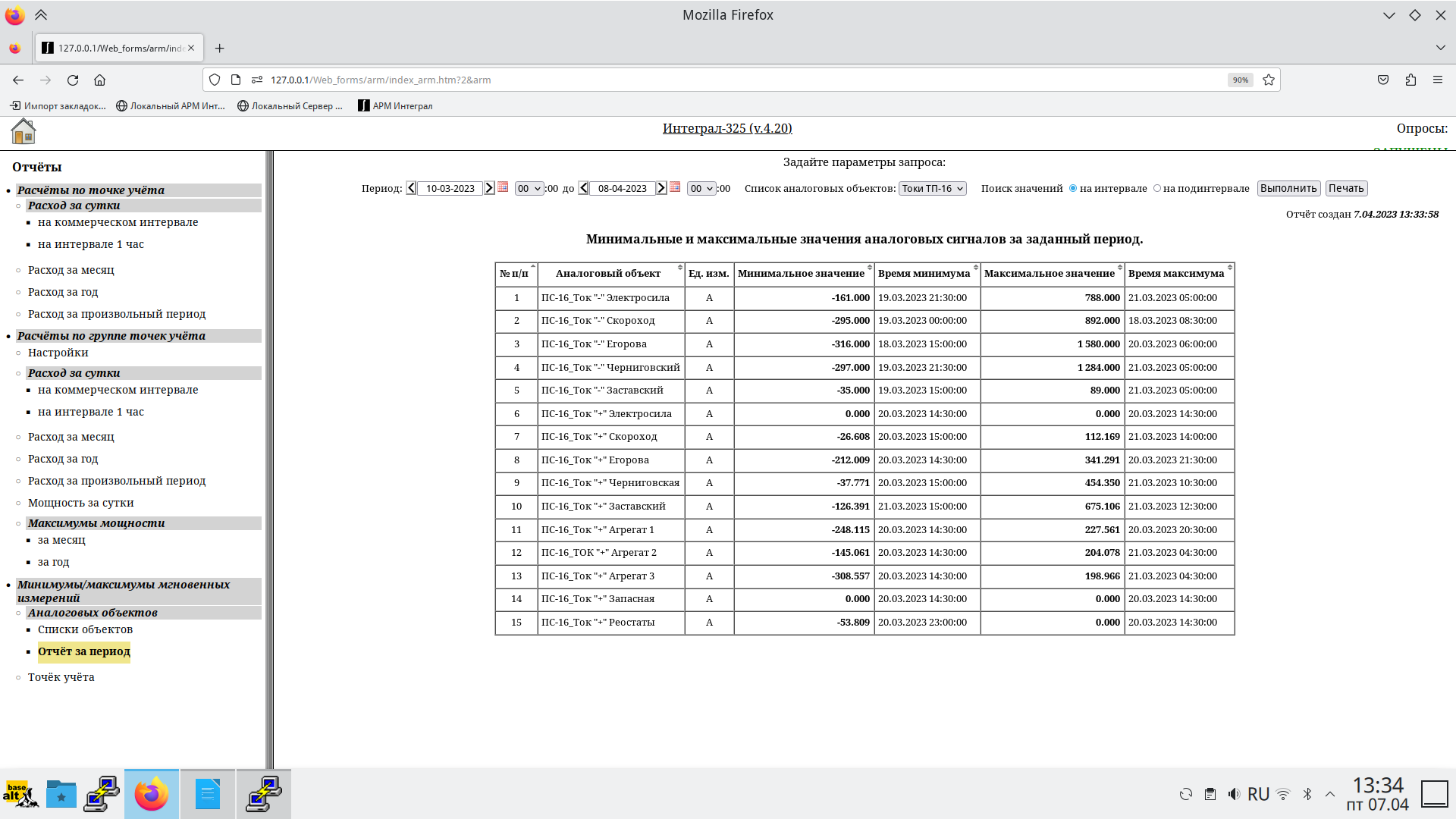Click Bluetooth tray icon
This screenshot has width=1456, height=819.
[x=1307, y=794]
